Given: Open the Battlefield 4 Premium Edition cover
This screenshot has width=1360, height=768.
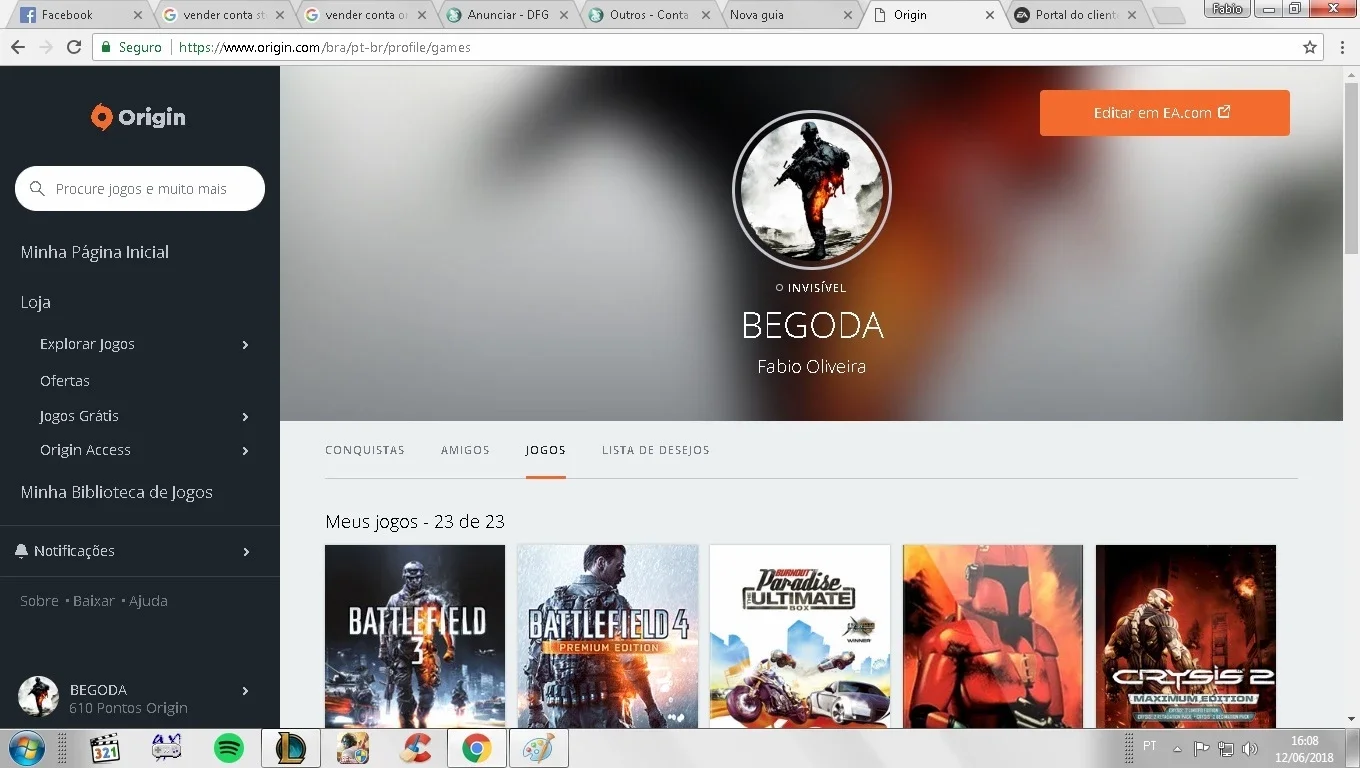Looking at the screenshot, I should click(x=607, y=636).
